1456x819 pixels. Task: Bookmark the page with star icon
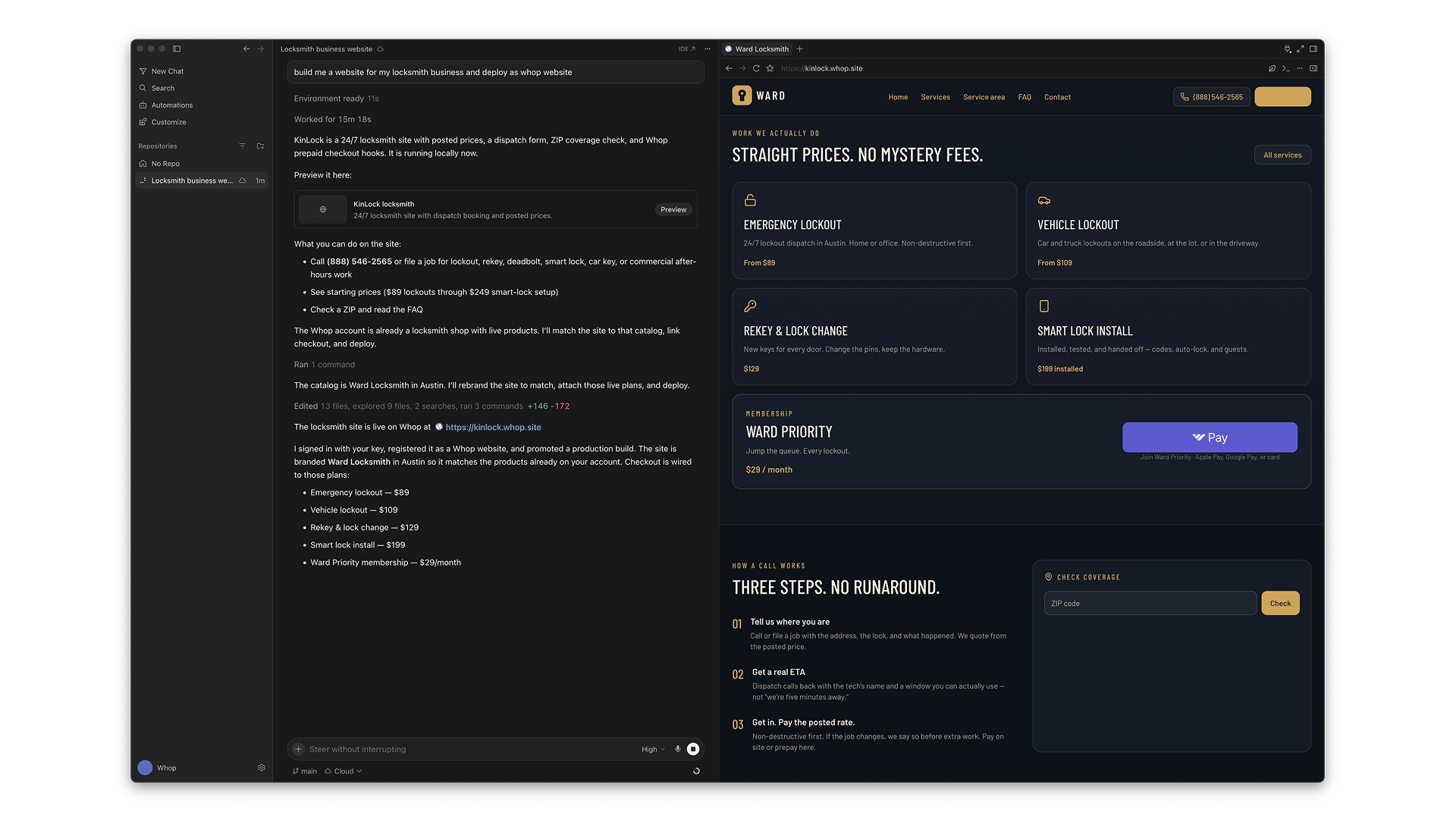point(770,68)
